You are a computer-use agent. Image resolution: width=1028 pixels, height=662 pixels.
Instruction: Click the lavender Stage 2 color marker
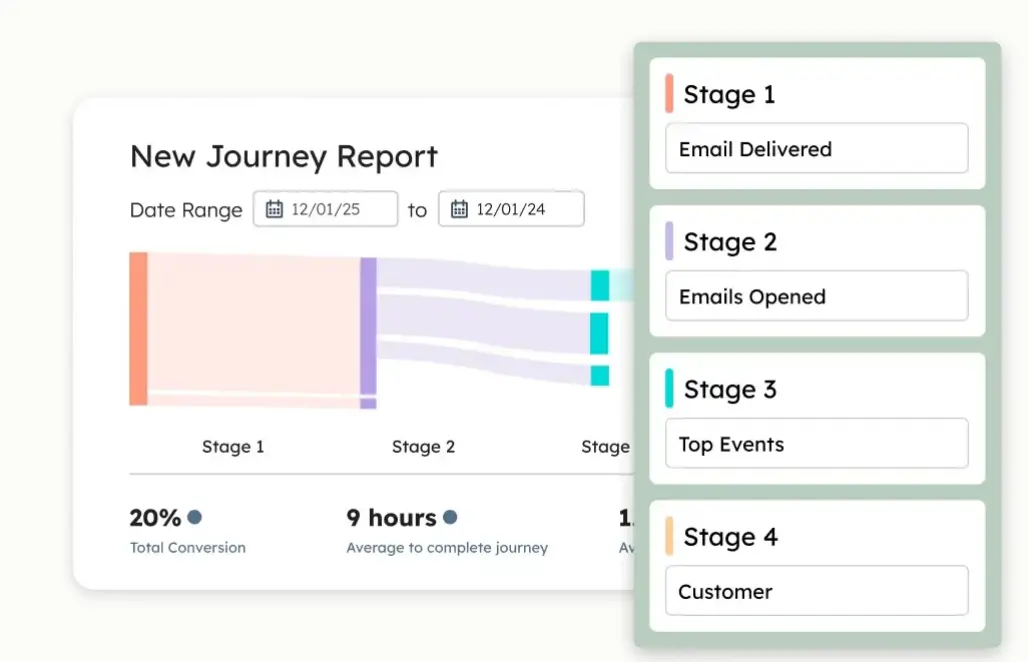tap(669, 241)
